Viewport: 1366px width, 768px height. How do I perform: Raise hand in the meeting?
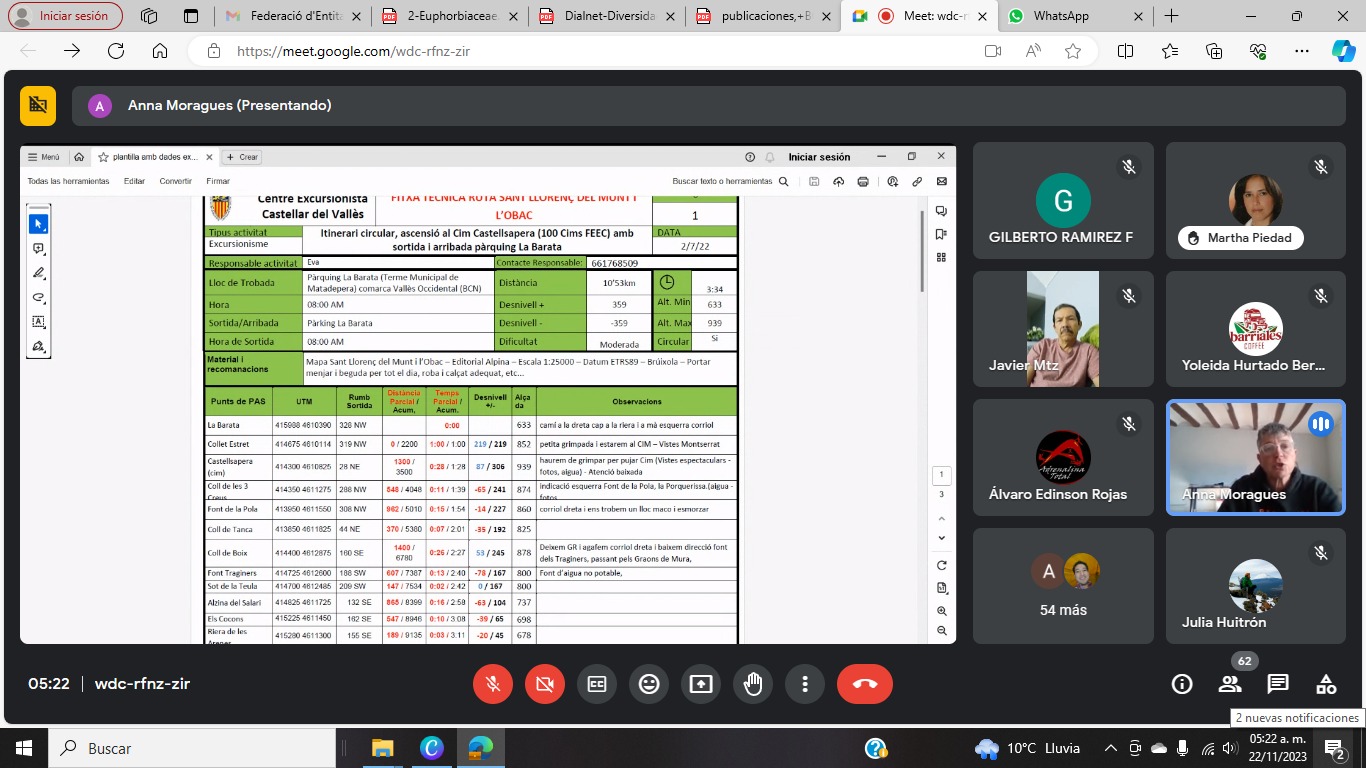click(x=753, y=684)
